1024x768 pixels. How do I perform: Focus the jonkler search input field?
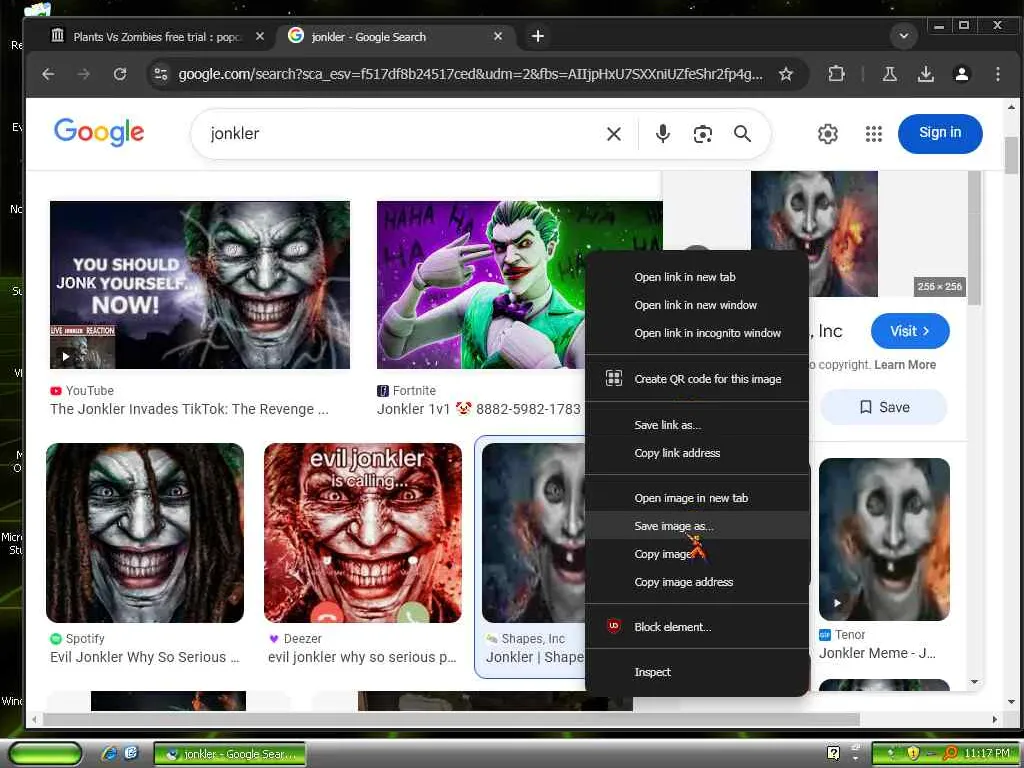pyautogui.click(x=398, y=134)
